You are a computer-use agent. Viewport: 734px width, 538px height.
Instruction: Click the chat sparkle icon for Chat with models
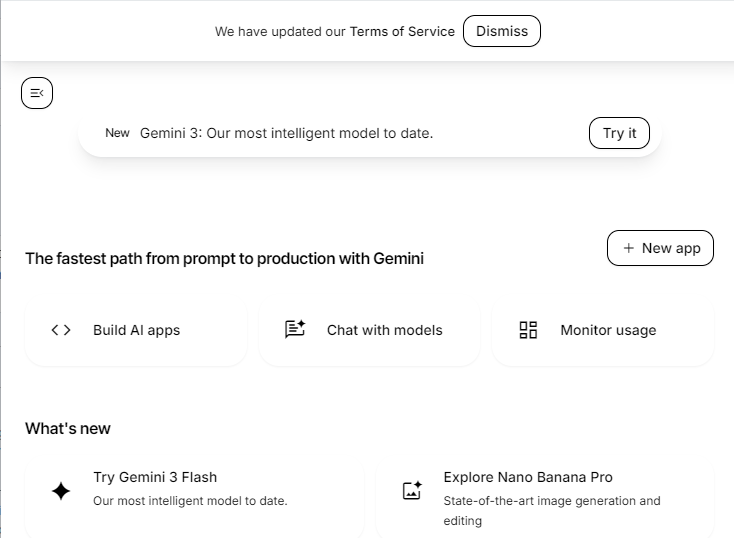tap(295, 329)
